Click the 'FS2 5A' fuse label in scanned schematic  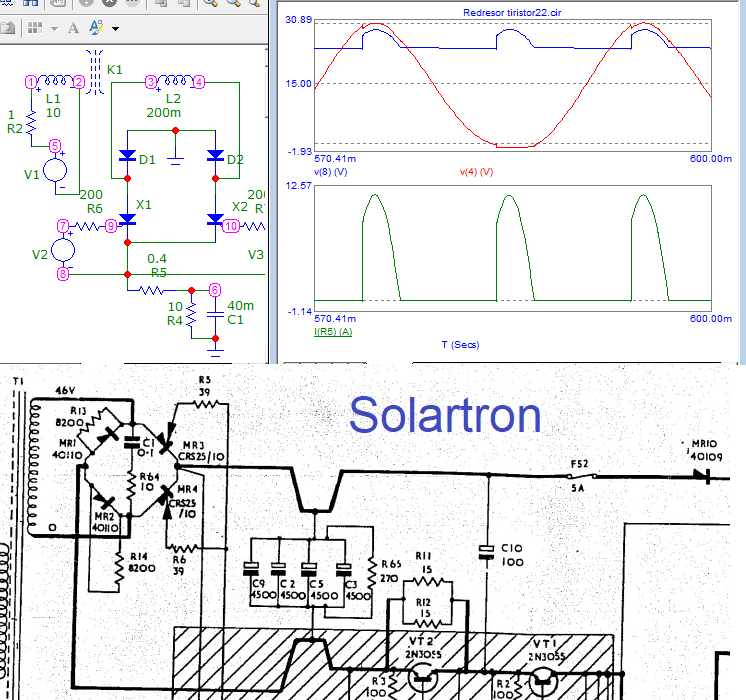click(579, 475)
